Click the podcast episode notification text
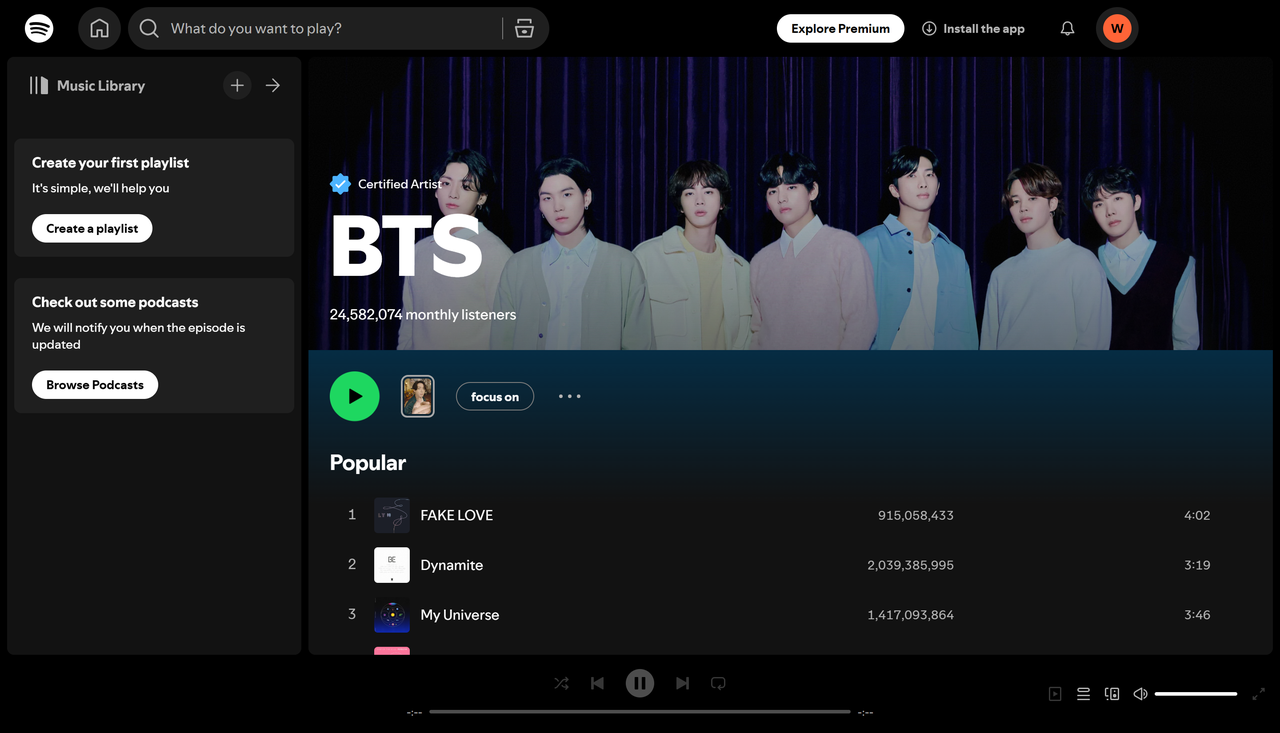 [138, 336]
